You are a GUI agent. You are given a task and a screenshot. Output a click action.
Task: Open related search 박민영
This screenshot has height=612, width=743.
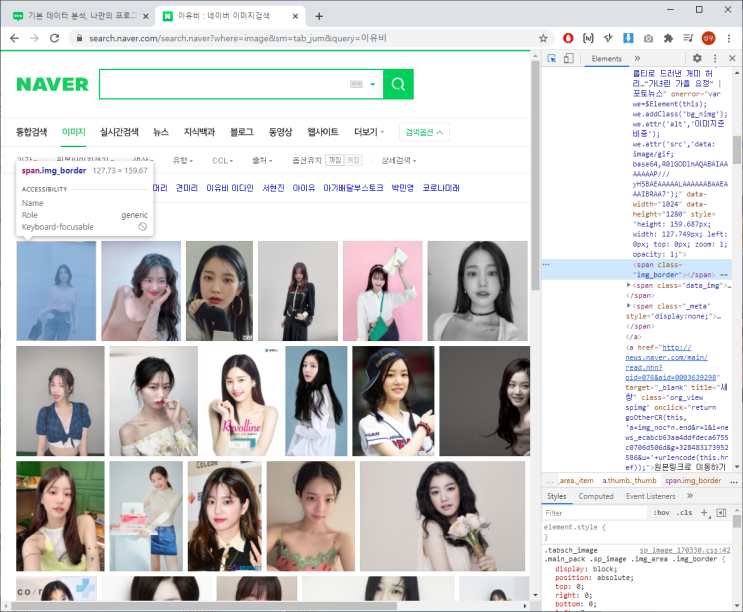point(402,188)
